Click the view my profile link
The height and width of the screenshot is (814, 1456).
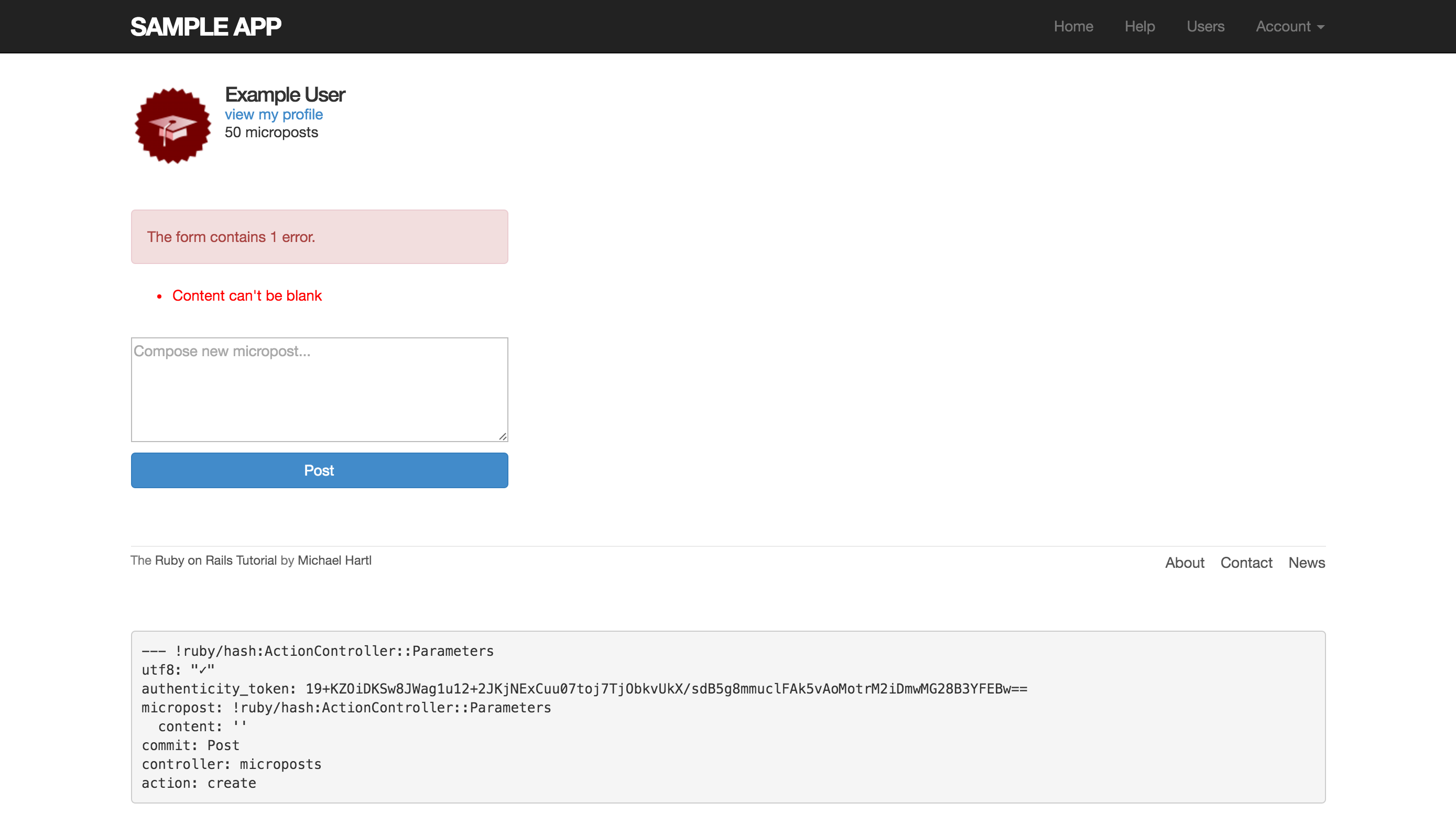coord(274,115)
